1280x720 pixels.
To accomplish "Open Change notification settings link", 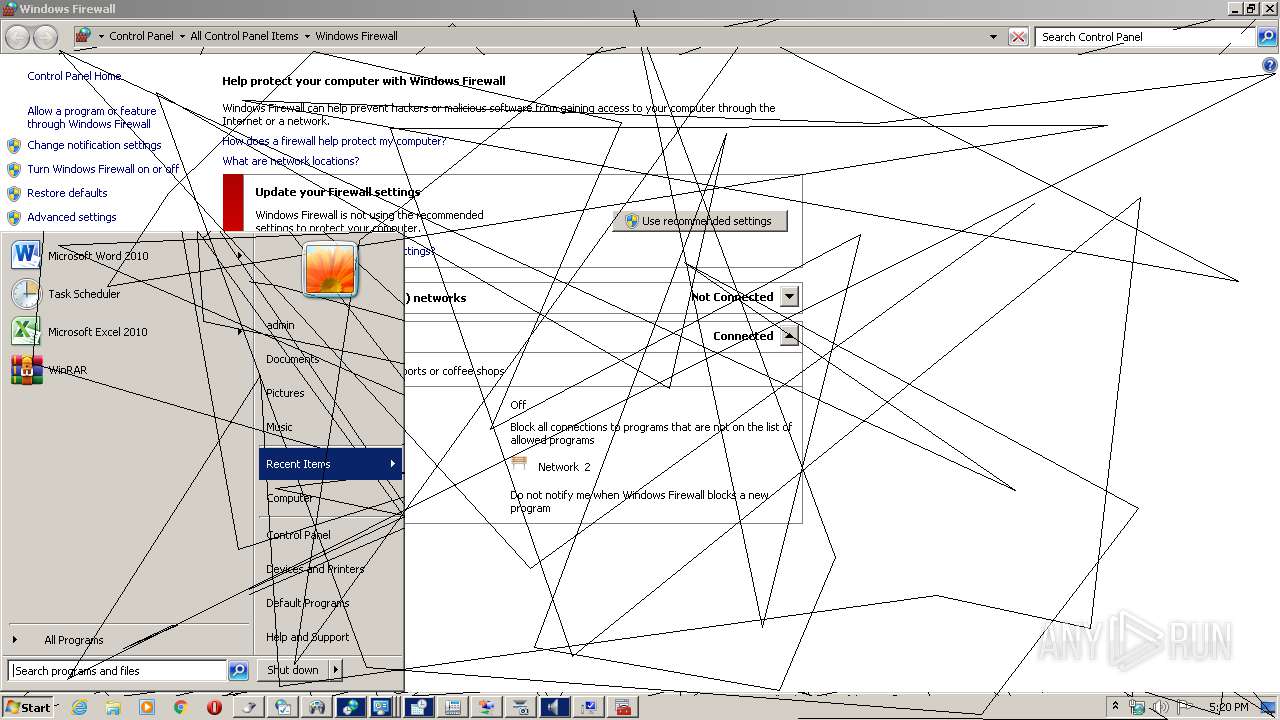I will (x=94, y=145).
